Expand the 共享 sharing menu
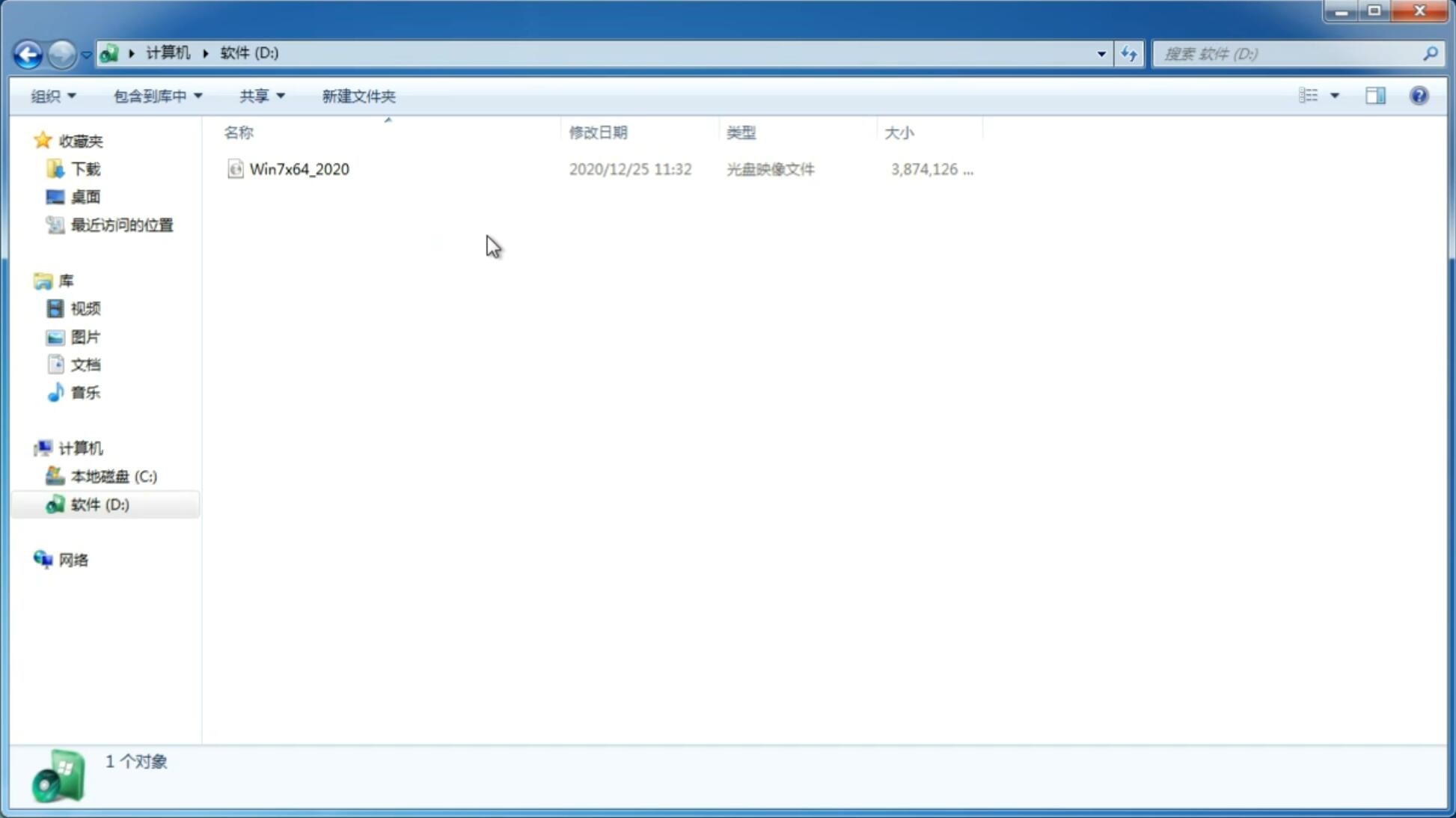Image resolution: width=1456 pixels, height=818 pixels. pyautogui.click(x=261, y=95)
